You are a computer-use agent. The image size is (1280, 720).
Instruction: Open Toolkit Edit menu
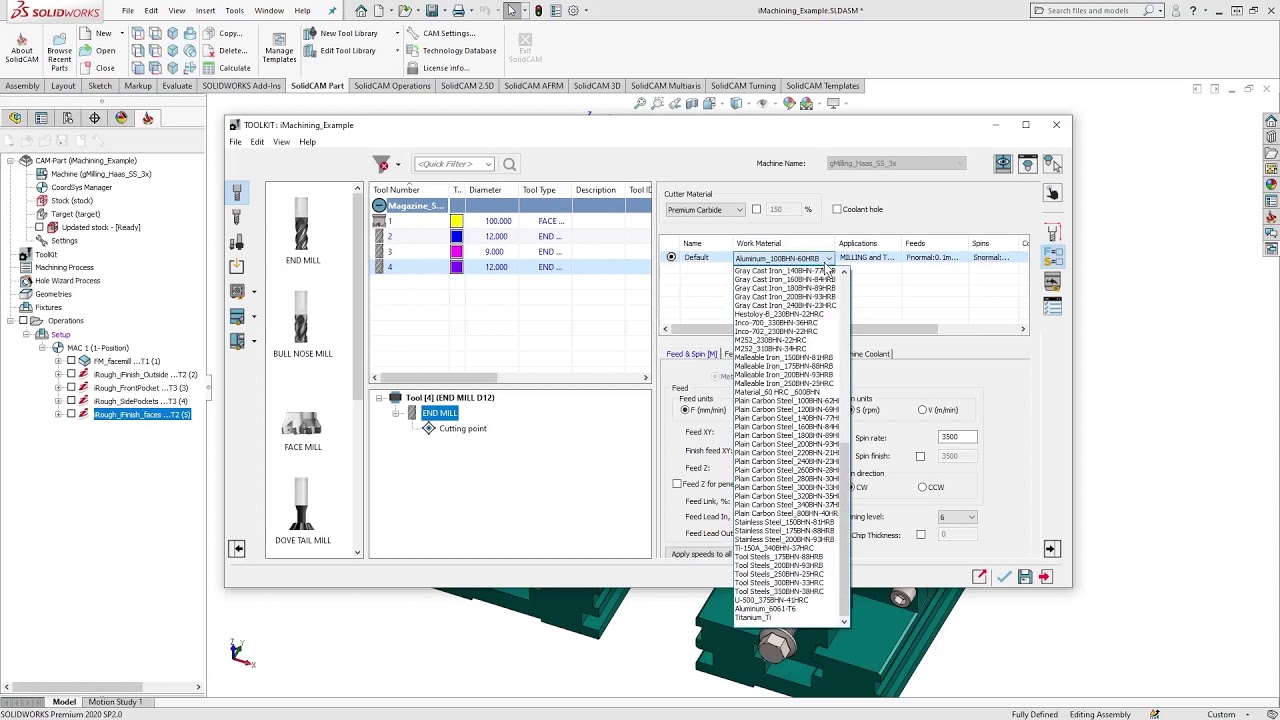click(x=257, y=142)
